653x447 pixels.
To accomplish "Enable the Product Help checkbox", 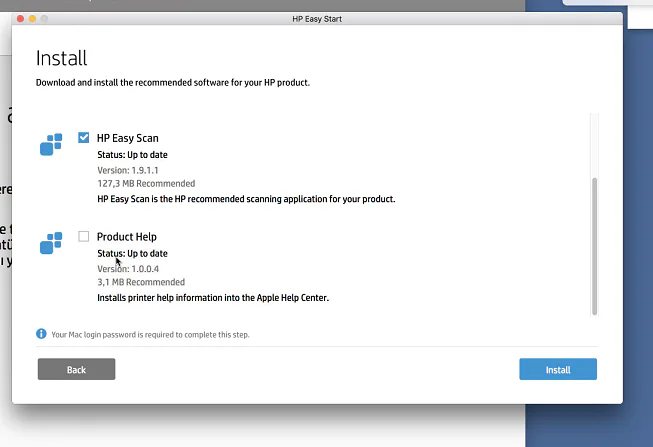I will (84, 236).
